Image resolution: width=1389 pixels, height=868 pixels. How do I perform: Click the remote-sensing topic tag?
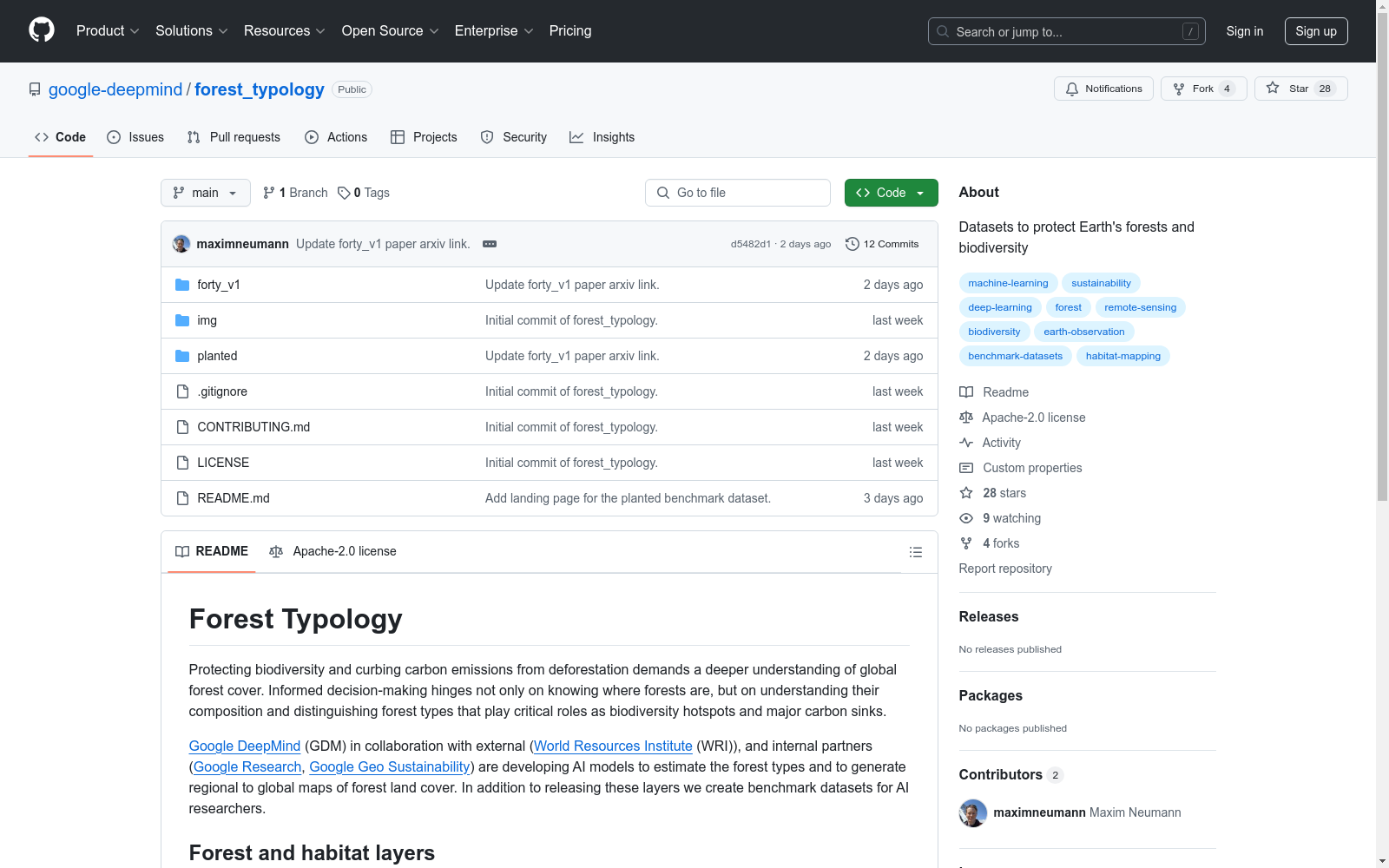pyautogui.click(x=1140, y=307)
